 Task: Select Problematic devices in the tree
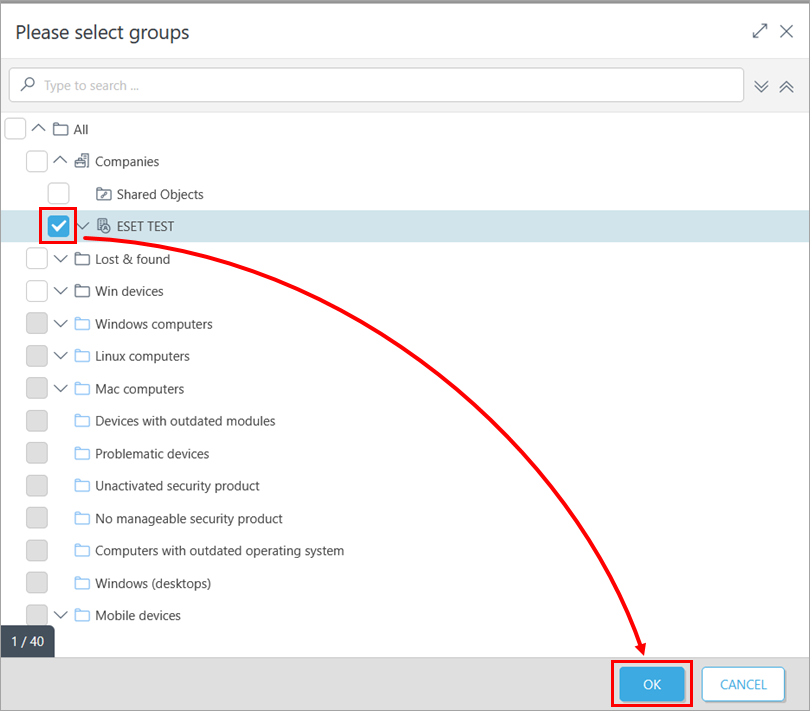click(x=152, y=454)
